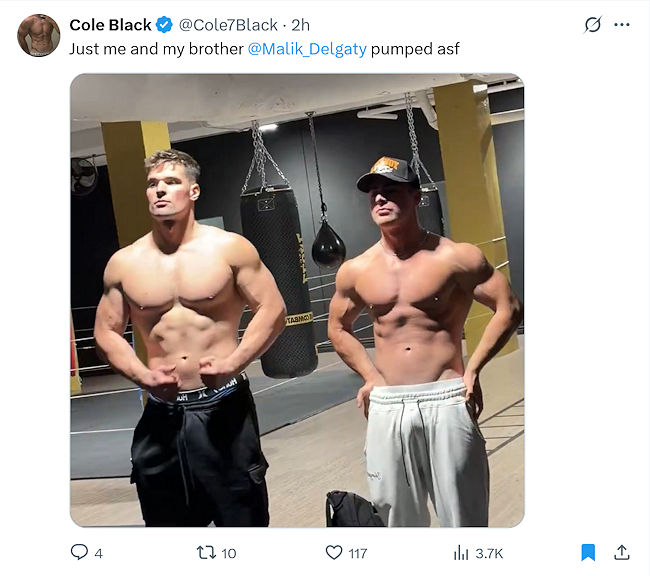
Task: Open the attached gym photo
Action: [x=297, y=300]
